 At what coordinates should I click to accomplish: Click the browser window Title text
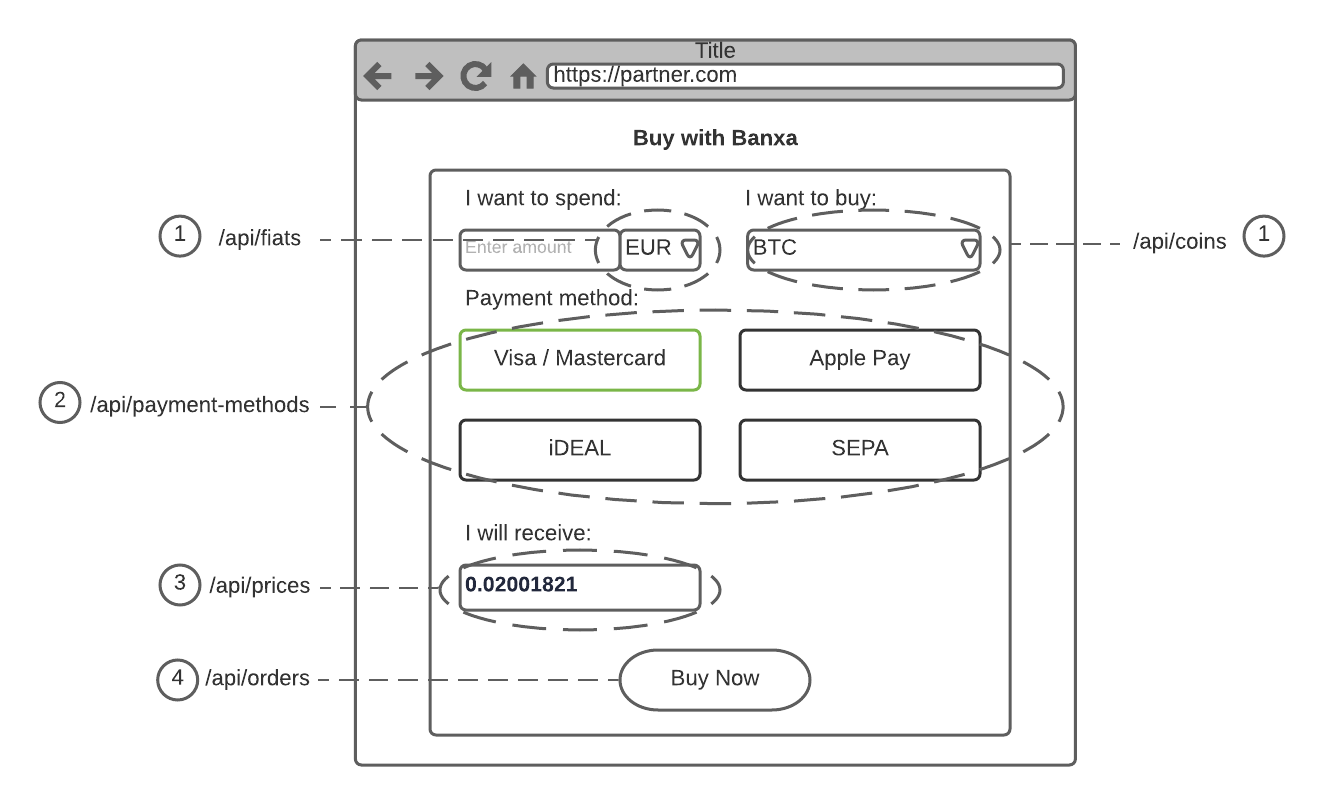(715, 51)
